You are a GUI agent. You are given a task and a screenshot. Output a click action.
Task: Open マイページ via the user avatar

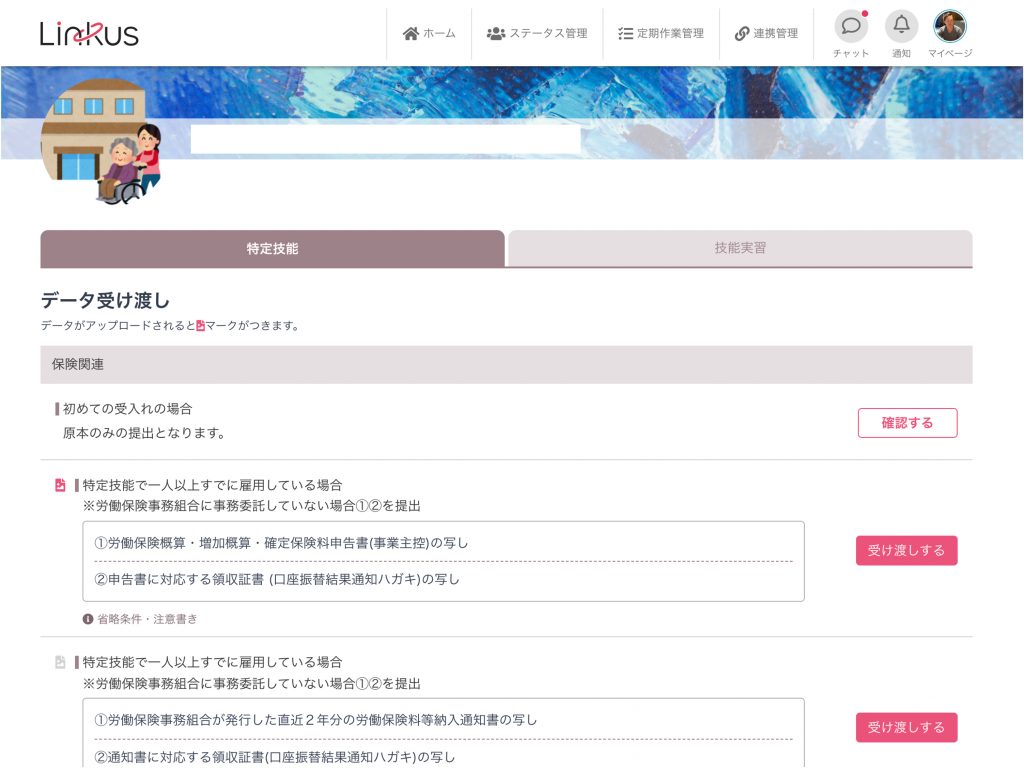[949, 26]
